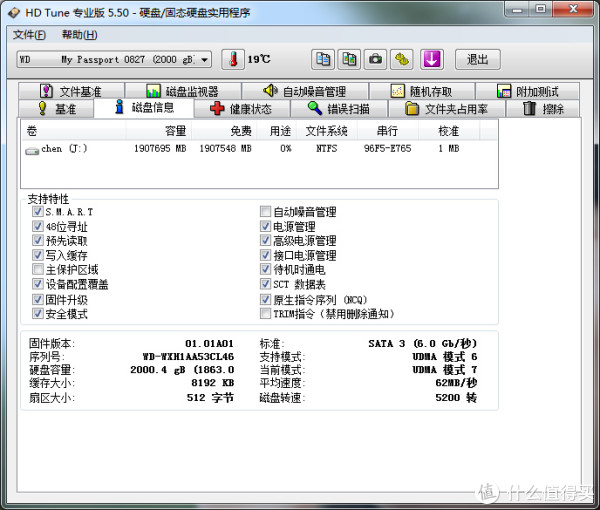The width and height of the screenshot is (600, 510).
Task: Toggle the 主保护区域 checkbox
Action: (x=38, y=269)
